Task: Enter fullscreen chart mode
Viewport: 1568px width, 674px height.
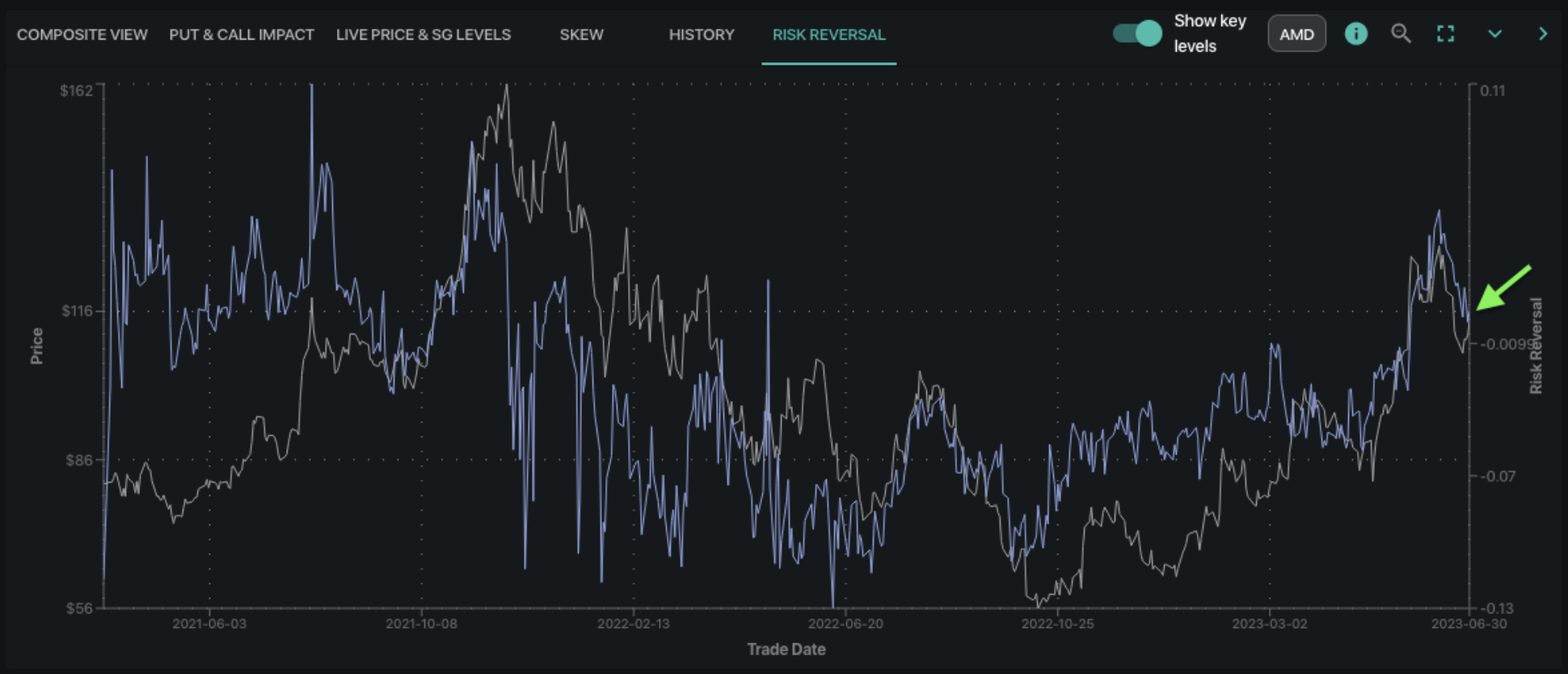Action: pos(1445,34)
